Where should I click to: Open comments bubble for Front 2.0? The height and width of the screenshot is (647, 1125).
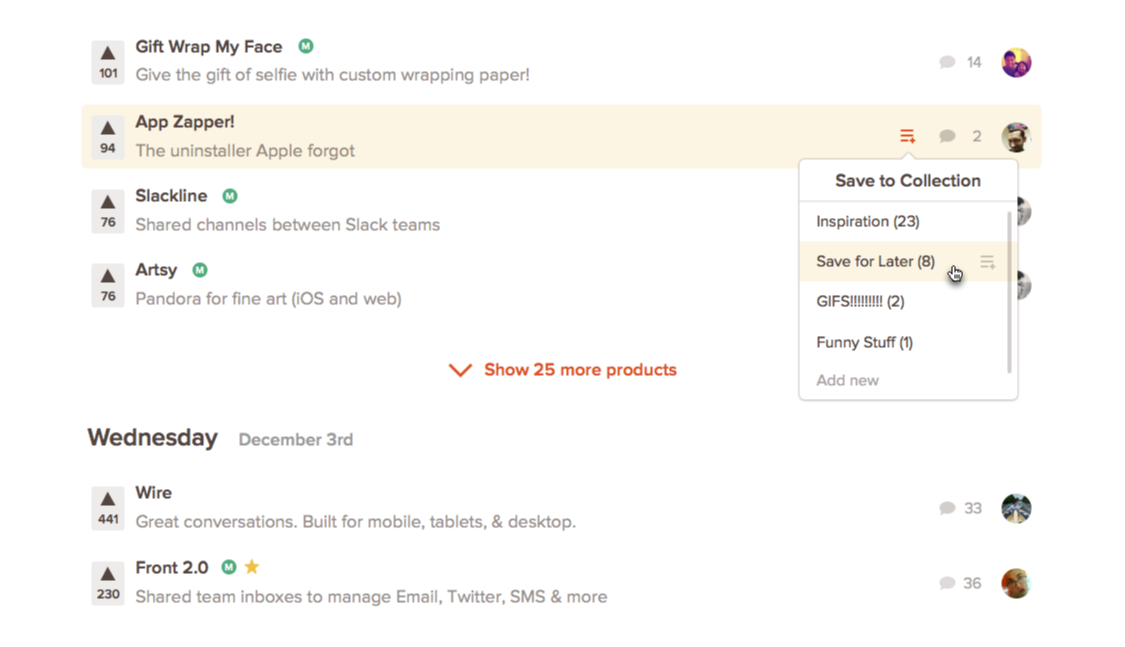coord(947,583)
